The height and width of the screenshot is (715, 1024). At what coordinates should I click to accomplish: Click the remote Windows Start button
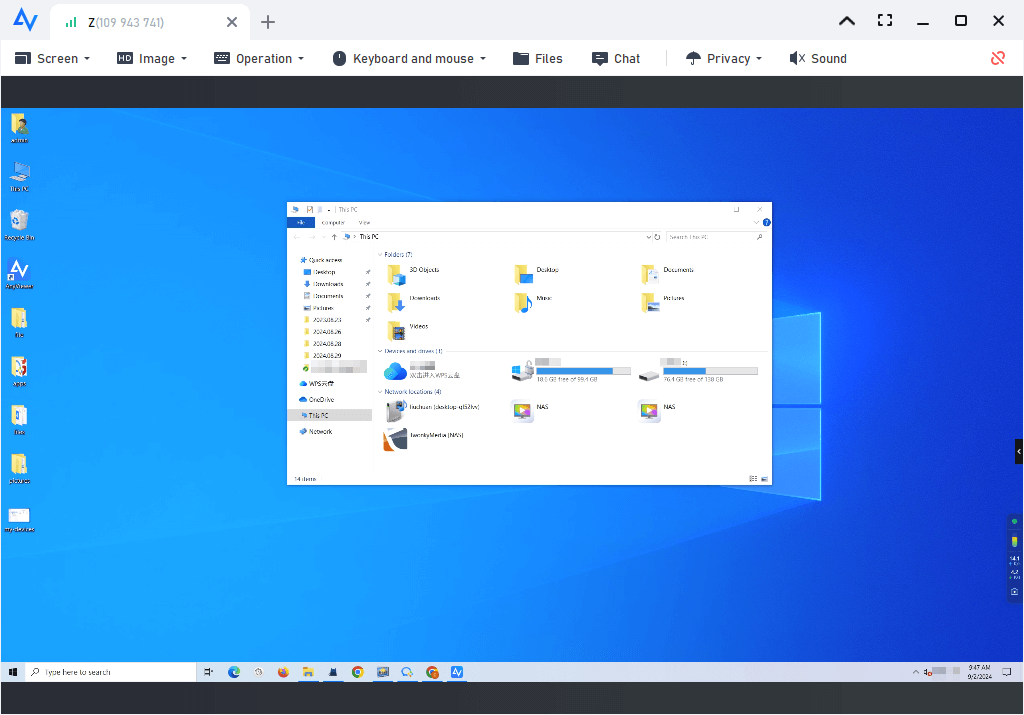14,672
